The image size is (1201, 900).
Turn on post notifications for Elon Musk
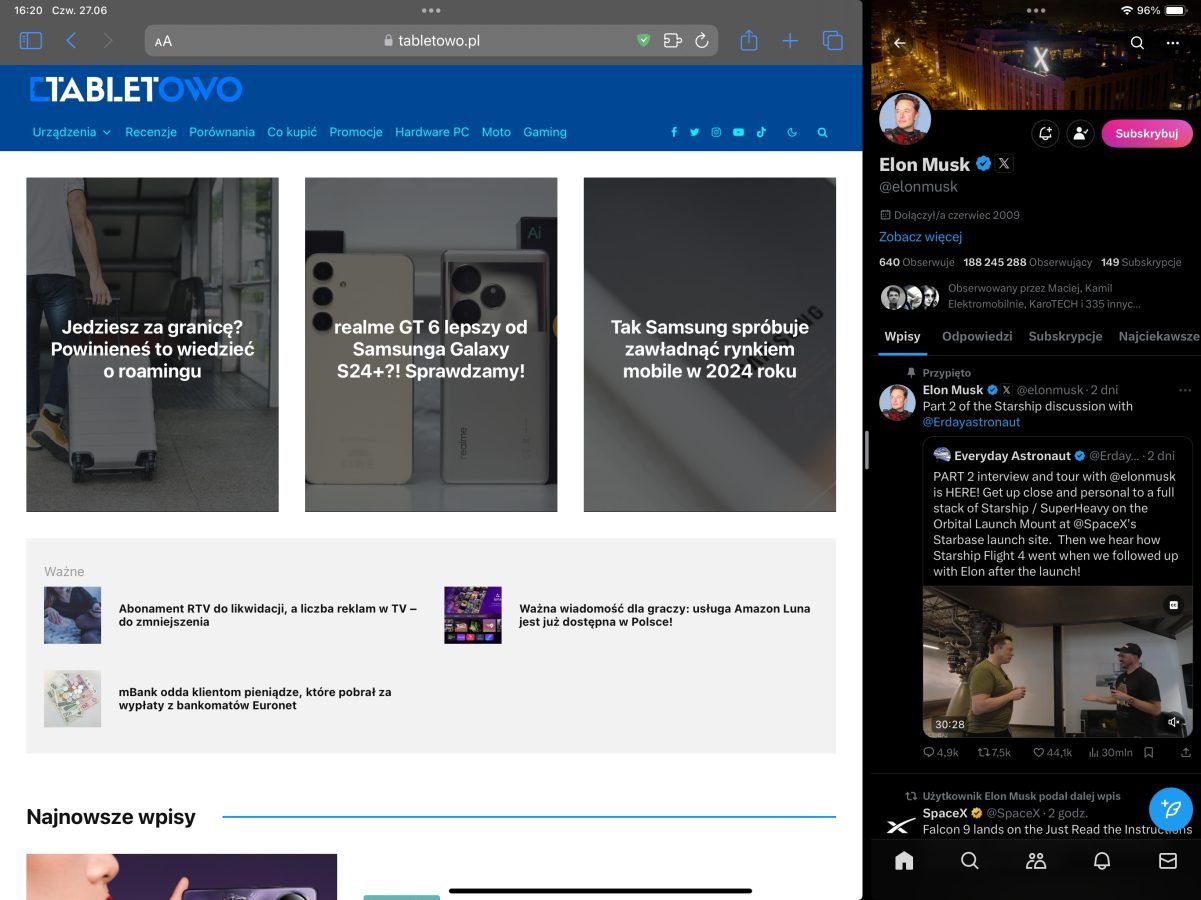pyautogui.click(x=1045, y=133)
